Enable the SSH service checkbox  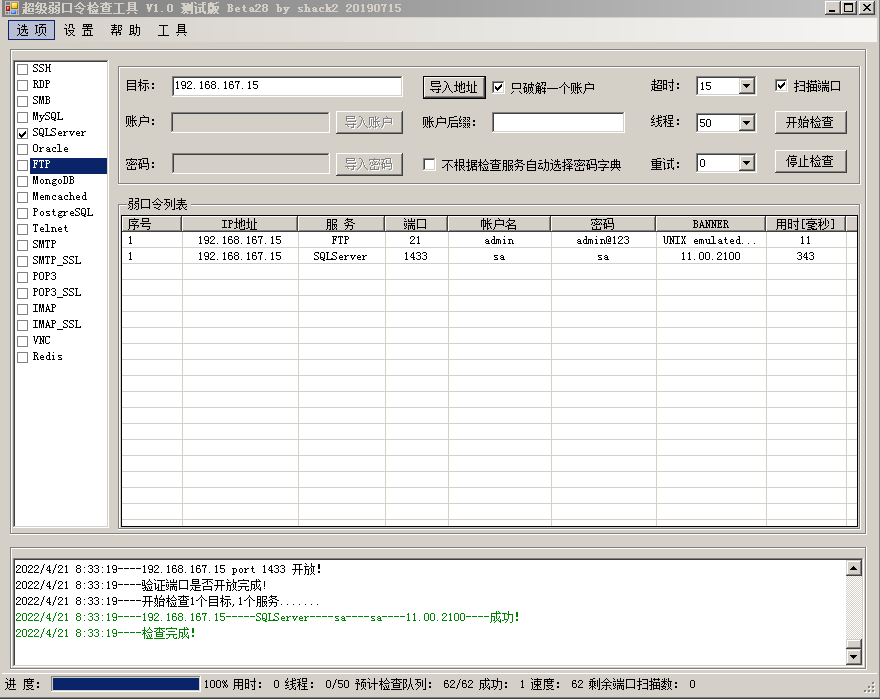coord(22,69)
